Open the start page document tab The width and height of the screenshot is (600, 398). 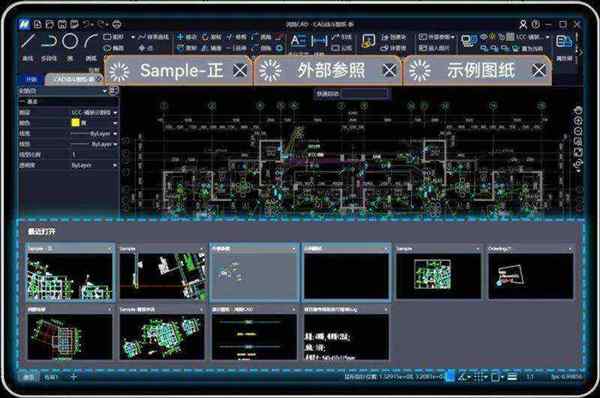click(x=31, y=79)
